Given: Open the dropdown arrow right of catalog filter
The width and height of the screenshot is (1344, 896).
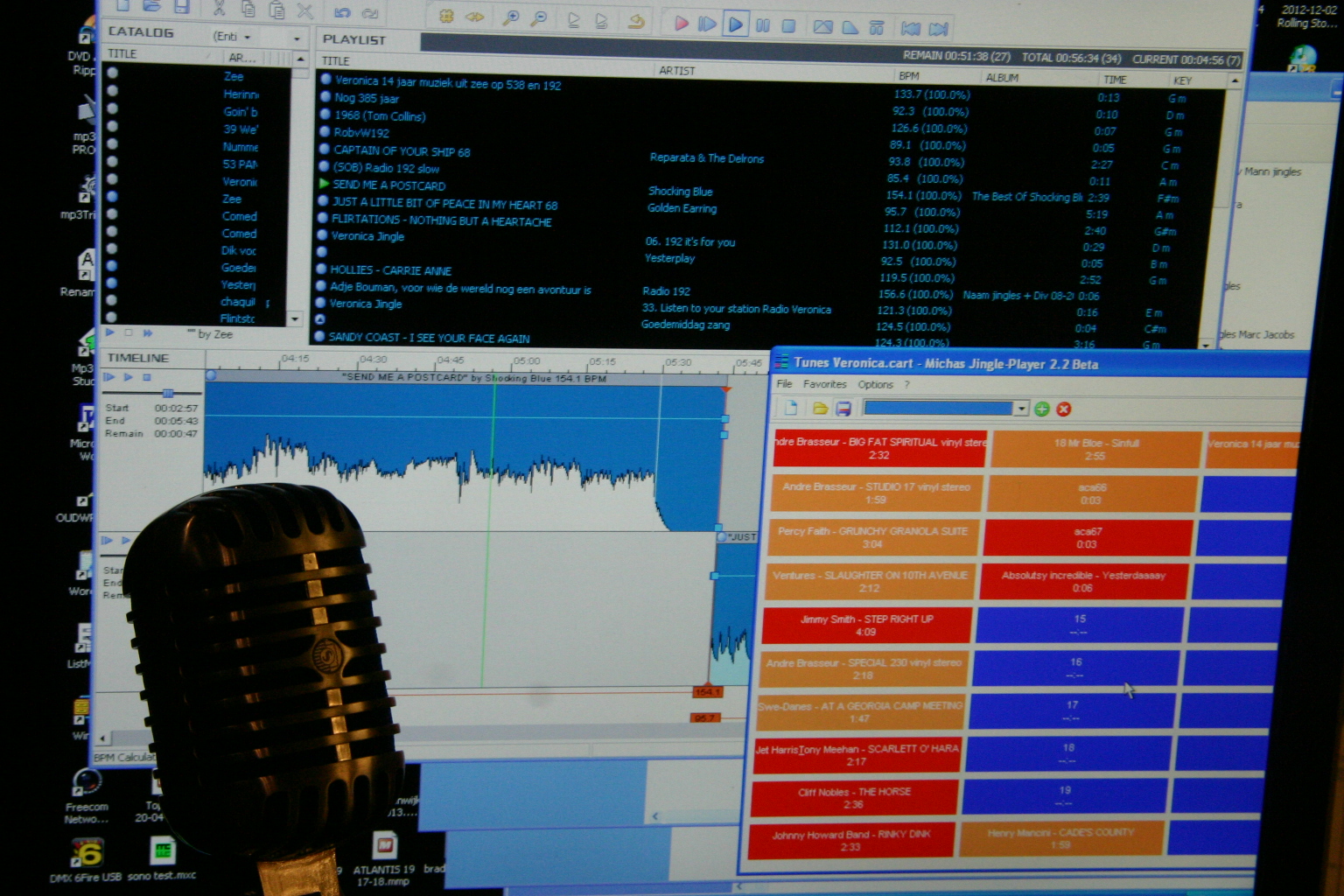Looking at the screenshot, I should (x=297, y=38).
